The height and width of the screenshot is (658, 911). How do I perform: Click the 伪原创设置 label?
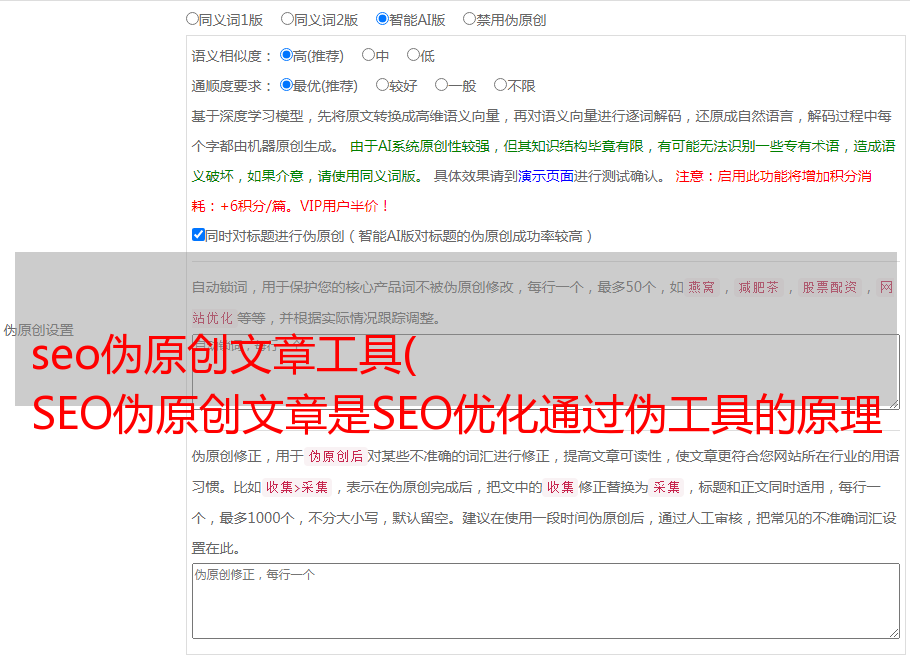pyautogui.click(x=39, y=330)
